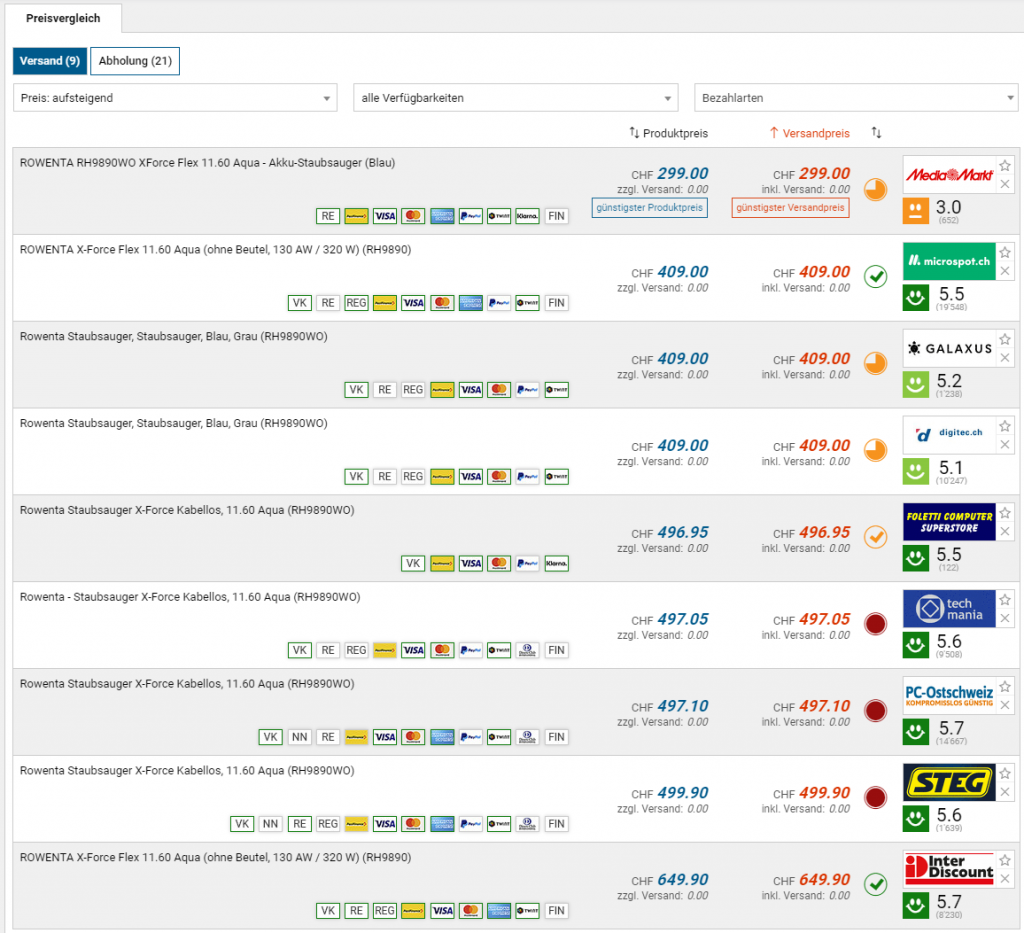Click the MediaMarkt shop logo

click(x=948, y=175)
